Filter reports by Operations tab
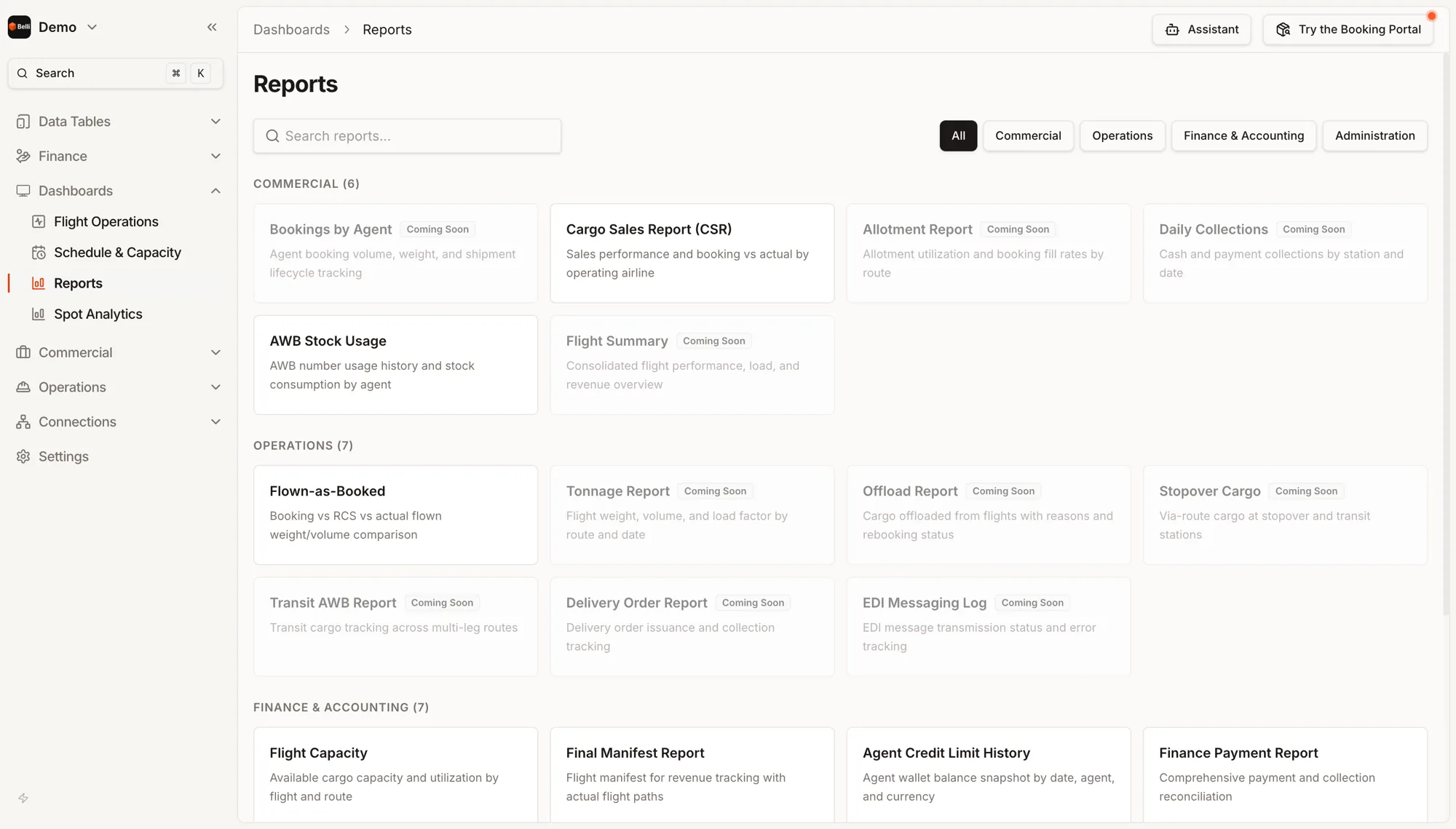Viewport: 1456px width, 829px height. click(1122, 136)
